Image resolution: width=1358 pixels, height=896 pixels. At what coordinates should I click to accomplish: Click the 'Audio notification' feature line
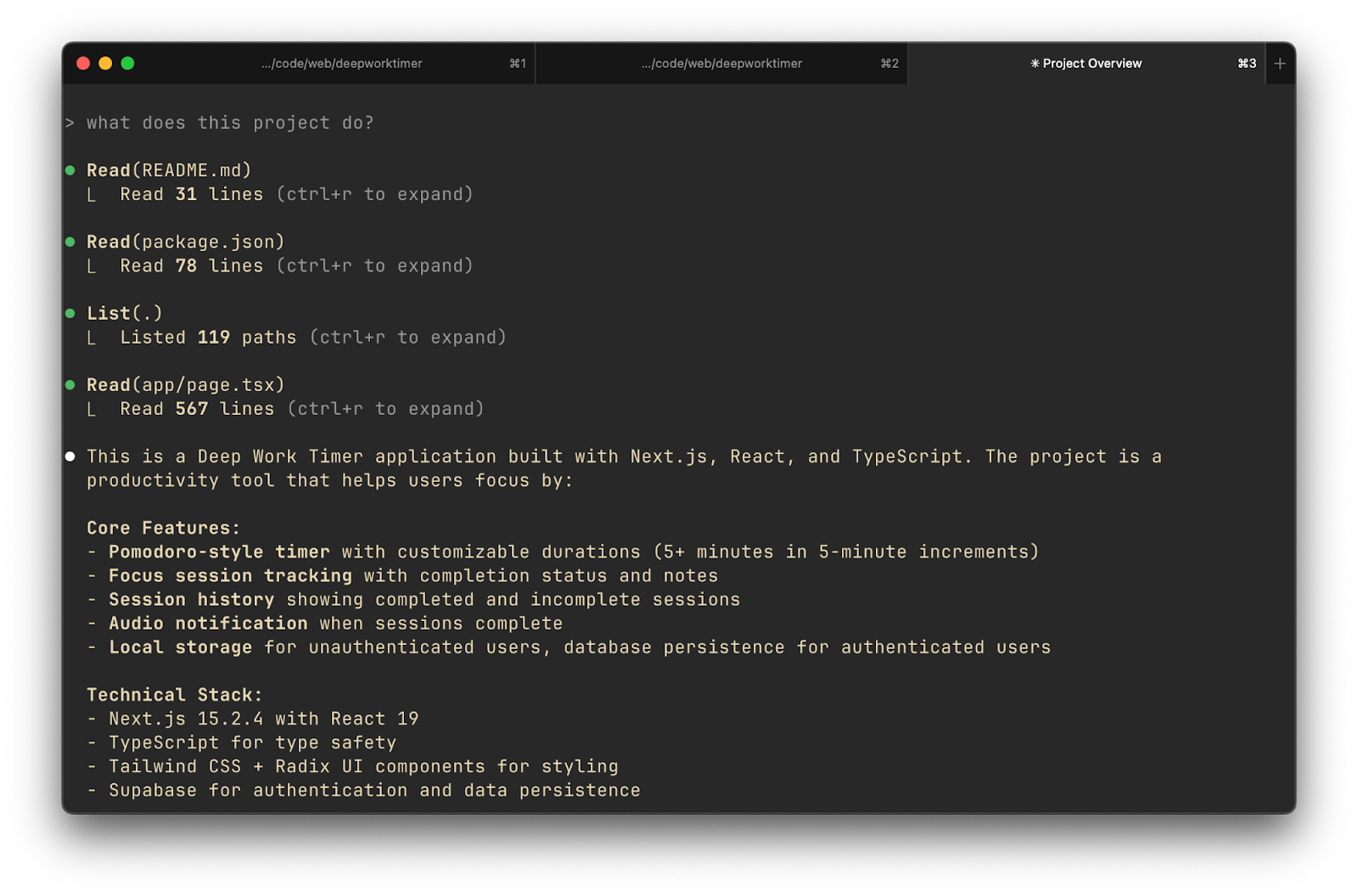click(325, 623)
